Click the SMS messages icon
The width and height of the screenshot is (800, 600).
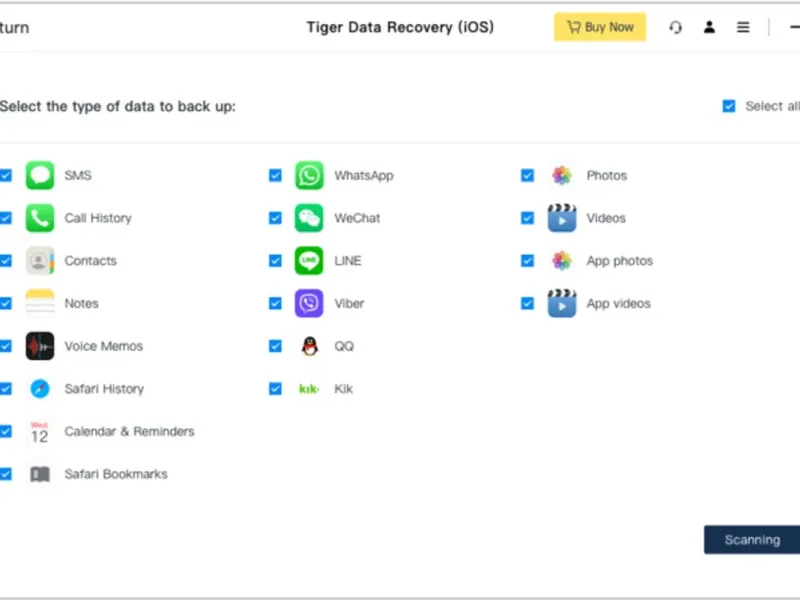click(40, 175)
